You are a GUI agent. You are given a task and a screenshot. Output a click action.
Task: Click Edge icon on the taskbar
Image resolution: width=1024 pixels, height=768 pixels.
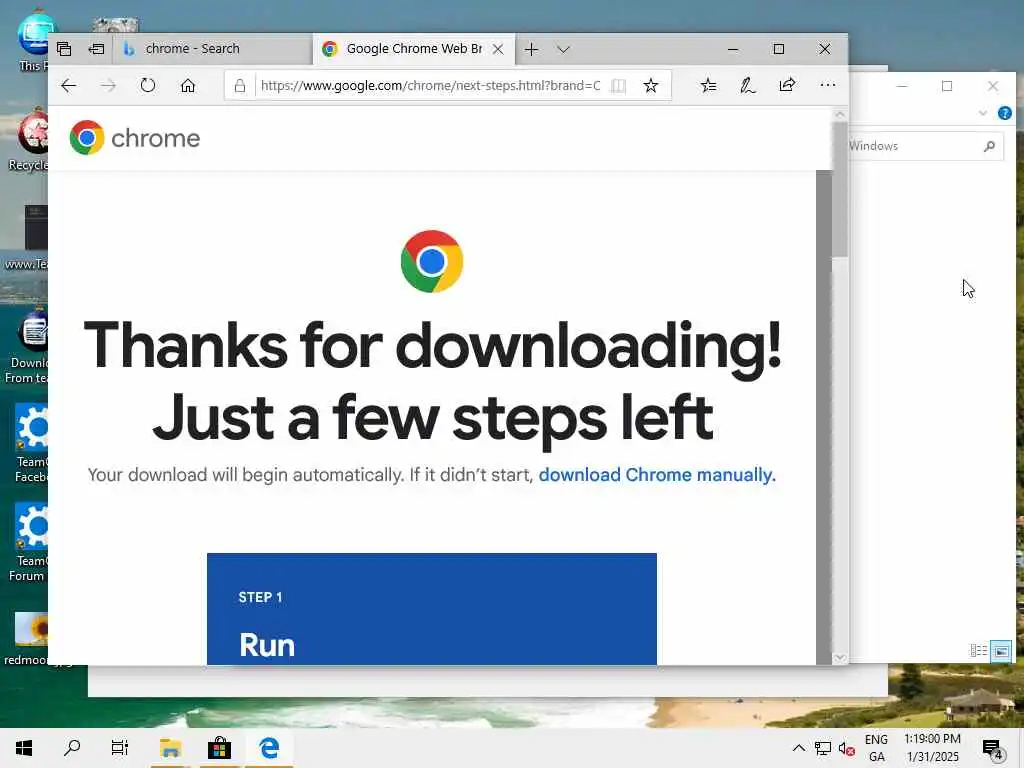[269, 748]
